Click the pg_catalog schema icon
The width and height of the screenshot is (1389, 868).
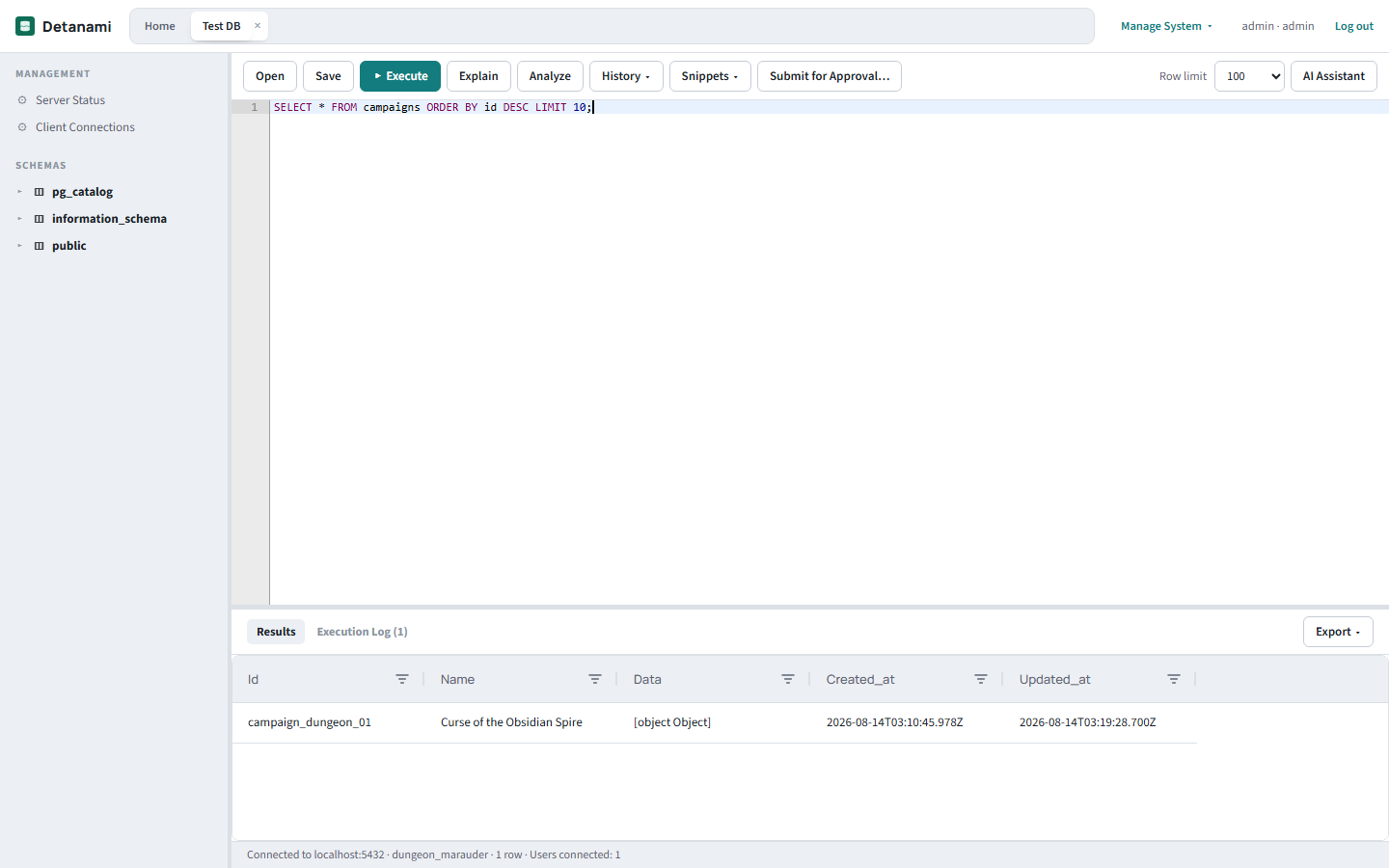pyautogui.click(x=40, y=192)
